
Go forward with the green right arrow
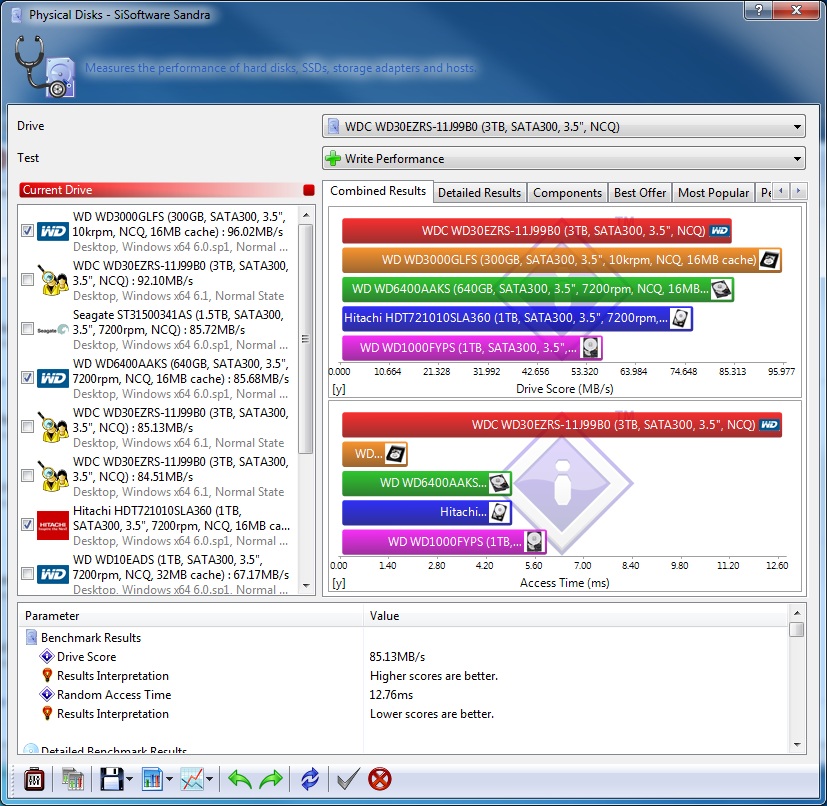[x=271, y=779]
